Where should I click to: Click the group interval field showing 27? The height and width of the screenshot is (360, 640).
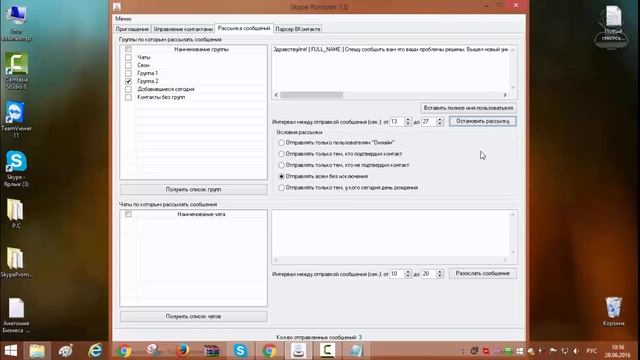coord(428,122)
